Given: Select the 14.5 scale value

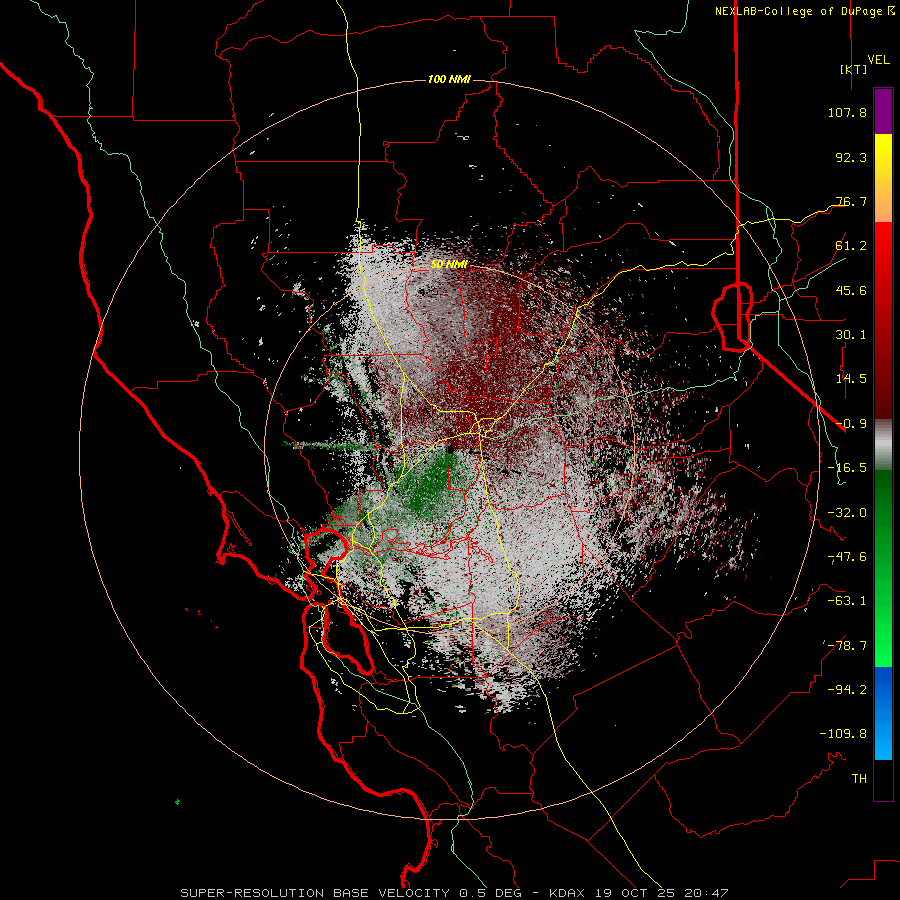Looking at the screenshot, I should pos(851,379).
